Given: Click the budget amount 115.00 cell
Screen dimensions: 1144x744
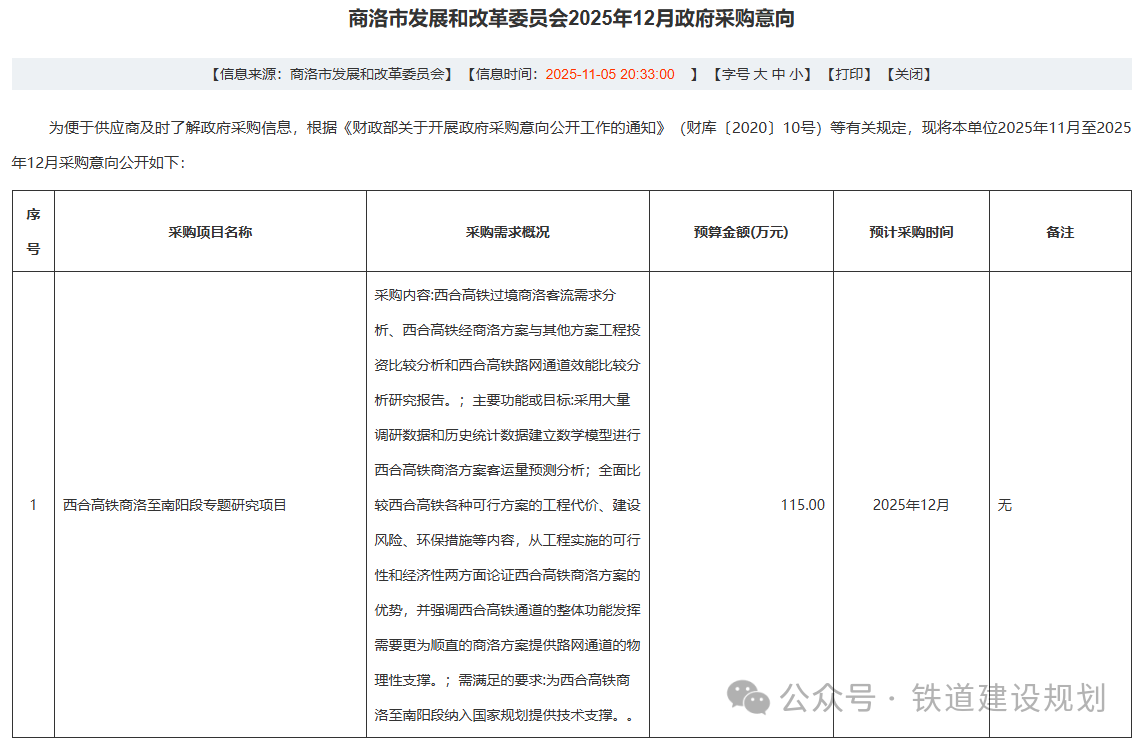Looking at the screenshot, I should coord(802,505).
